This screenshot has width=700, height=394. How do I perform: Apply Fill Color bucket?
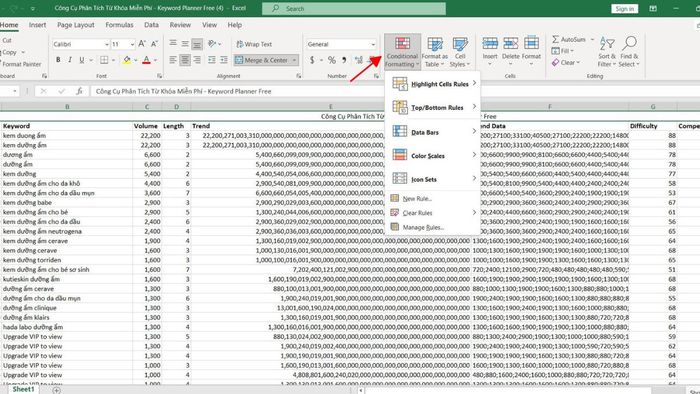[x=127, y=60]
